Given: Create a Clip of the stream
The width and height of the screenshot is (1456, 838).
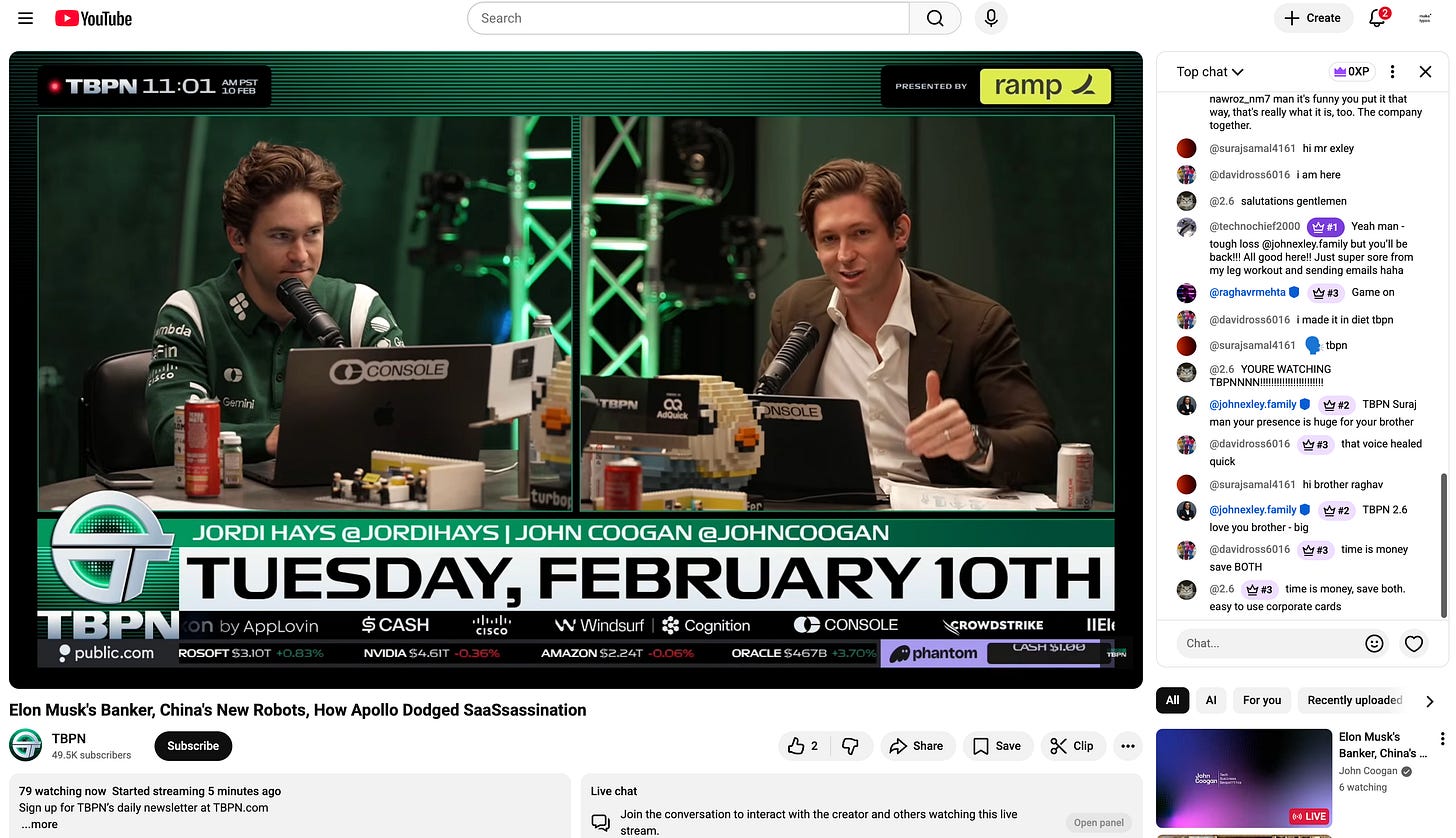Looking at the screenshot, I should tap(1072, 746).
